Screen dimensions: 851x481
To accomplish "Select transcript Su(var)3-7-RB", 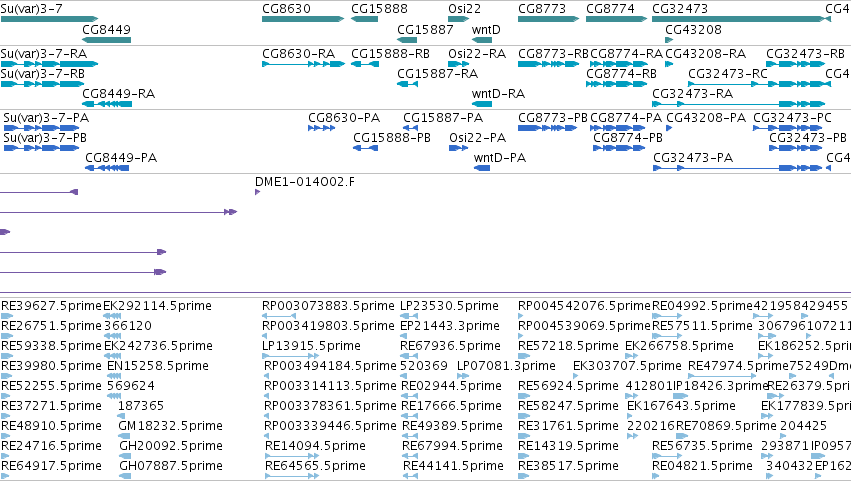I will coord(43,74).
